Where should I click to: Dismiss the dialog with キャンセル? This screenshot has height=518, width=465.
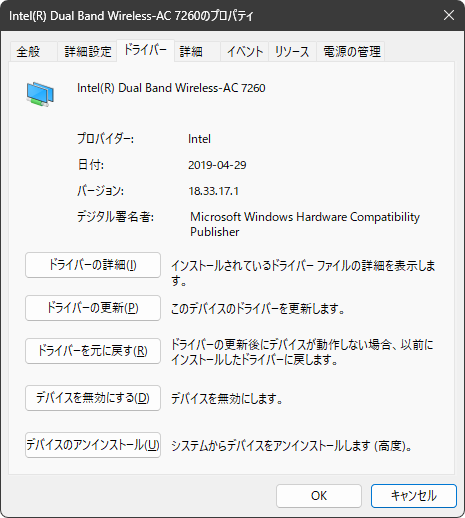[x=414, y=496]
